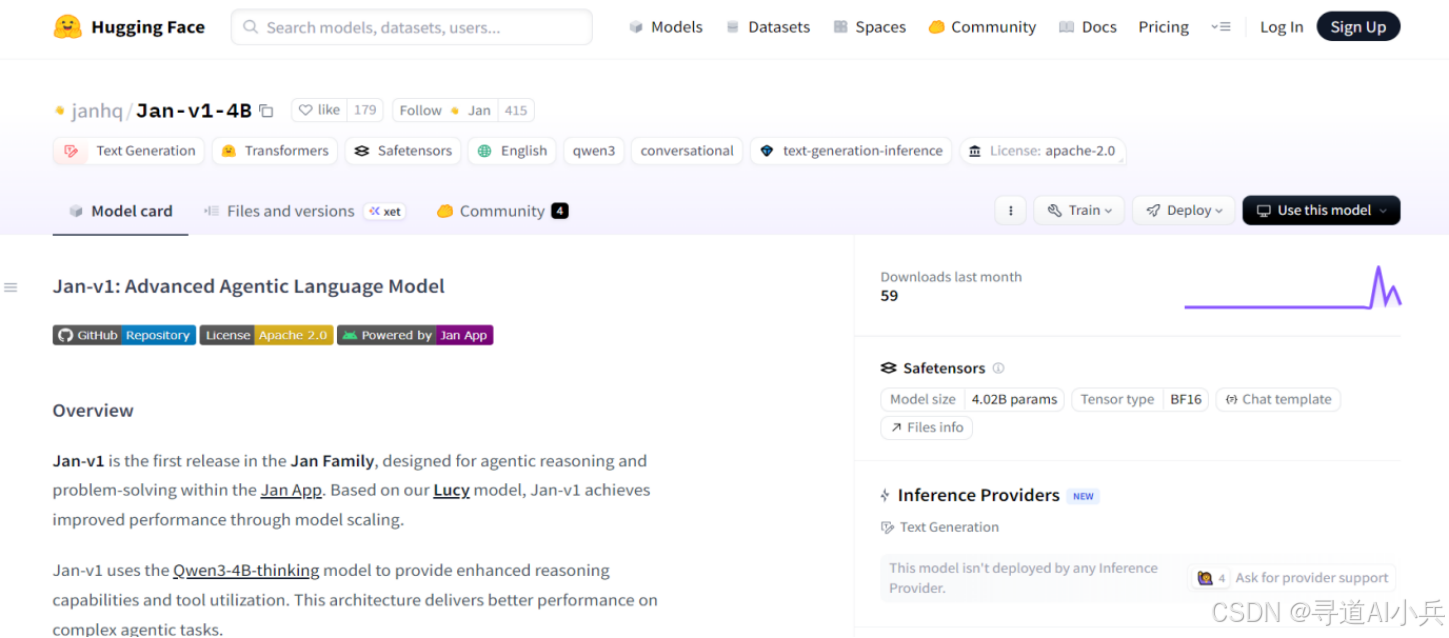This screenshot has height=638, width=1449.
Task: Click the Inference Providers heading
Action: coord(978,495)
